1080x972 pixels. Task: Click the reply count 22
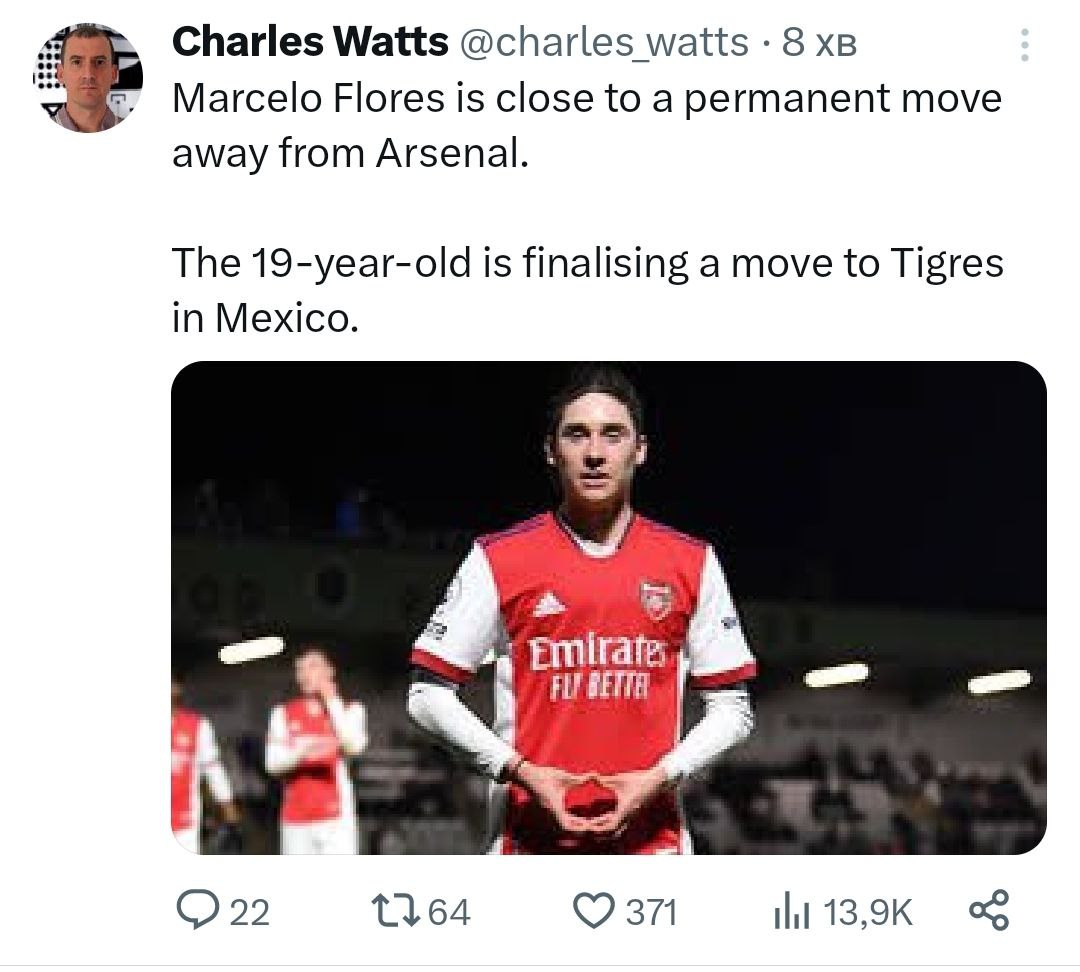pyautogui.click(x=250, y=911)
